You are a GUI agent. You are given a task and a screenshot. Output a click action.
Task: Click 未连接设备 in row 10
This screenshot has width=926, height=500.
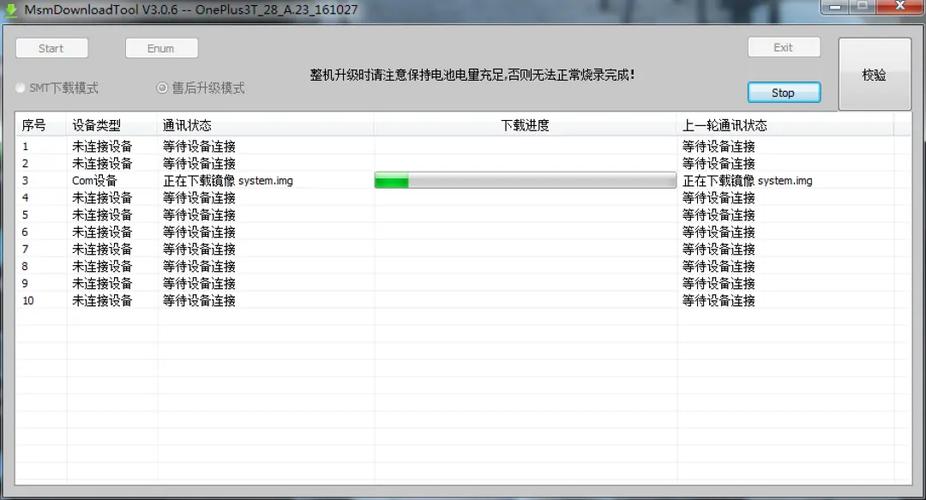(102, 300)
